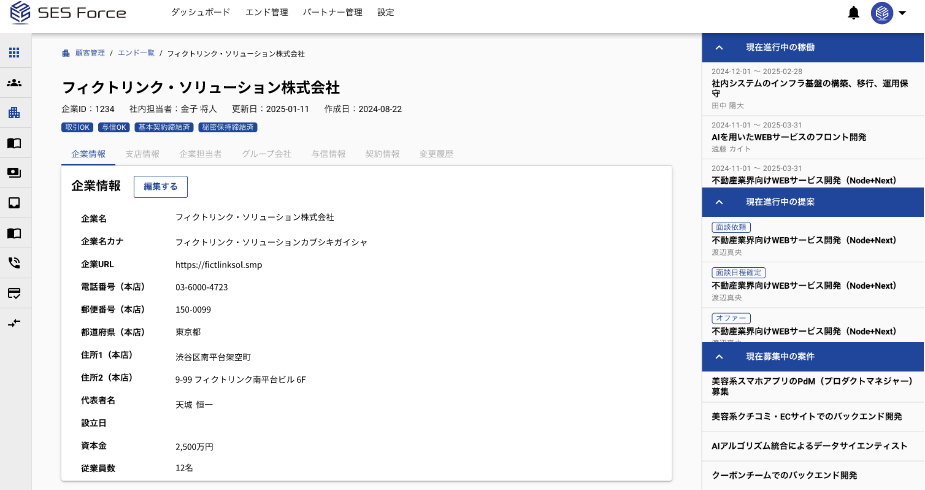Open the ダッシュボード menu
This screenshot has height=490, width=925.
201,12
